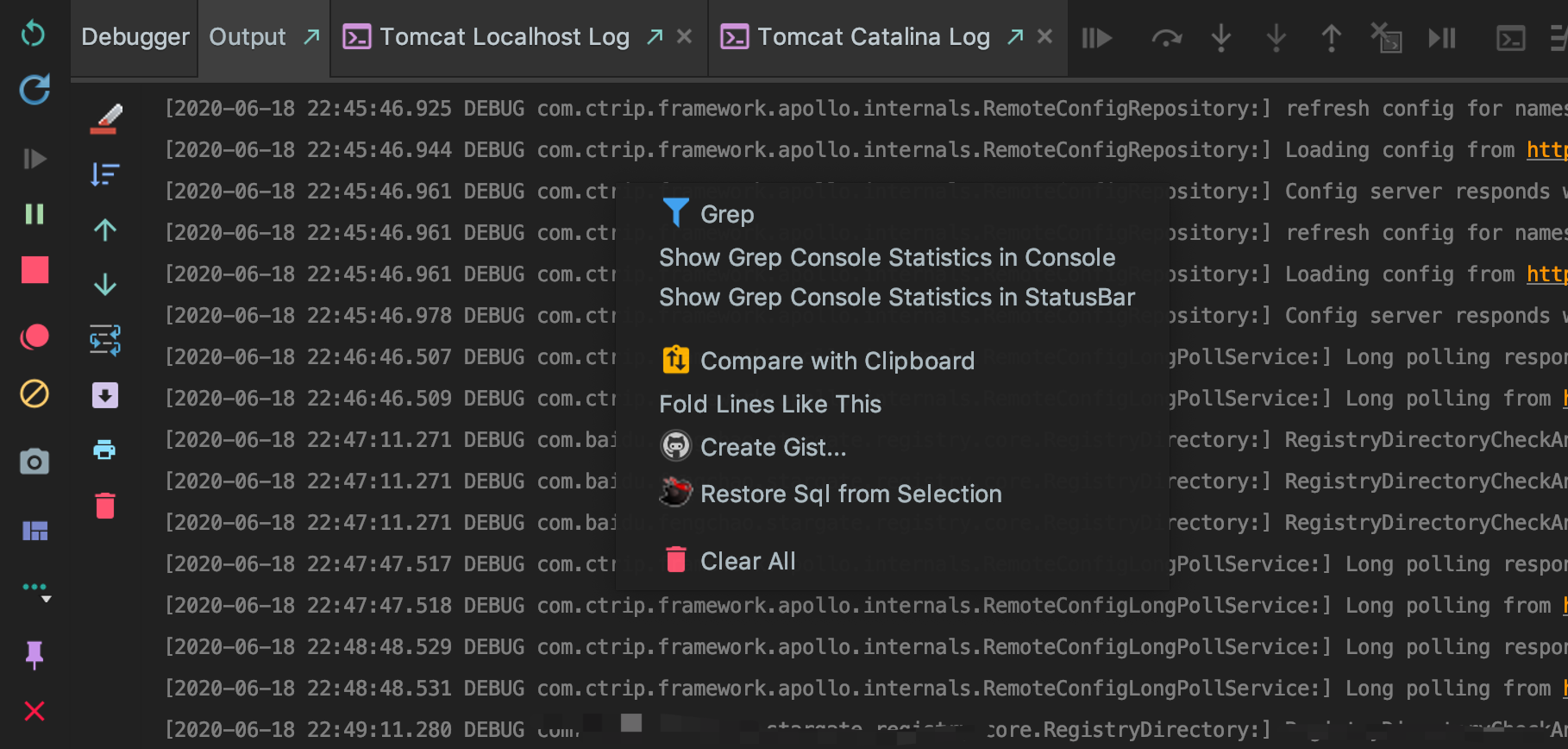Clear console with the red trash icon in the gutter
This screenshot has height=749, width=1568.
105,506
